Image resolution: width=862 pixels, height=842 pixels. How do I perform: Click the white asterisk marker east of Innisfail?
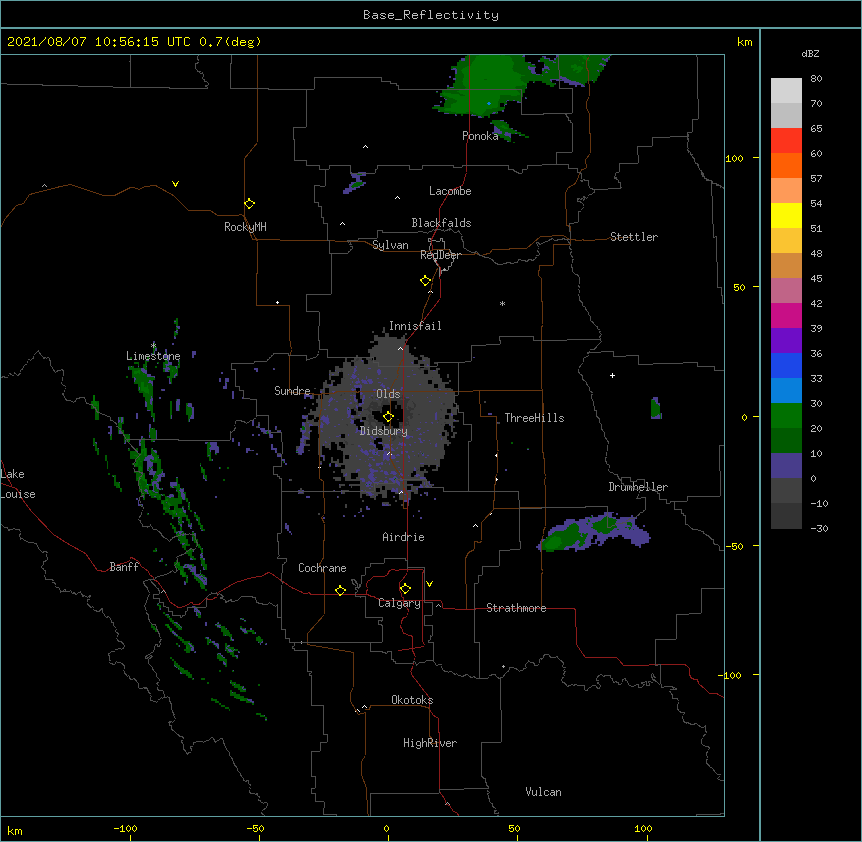[x=502, y=303]
